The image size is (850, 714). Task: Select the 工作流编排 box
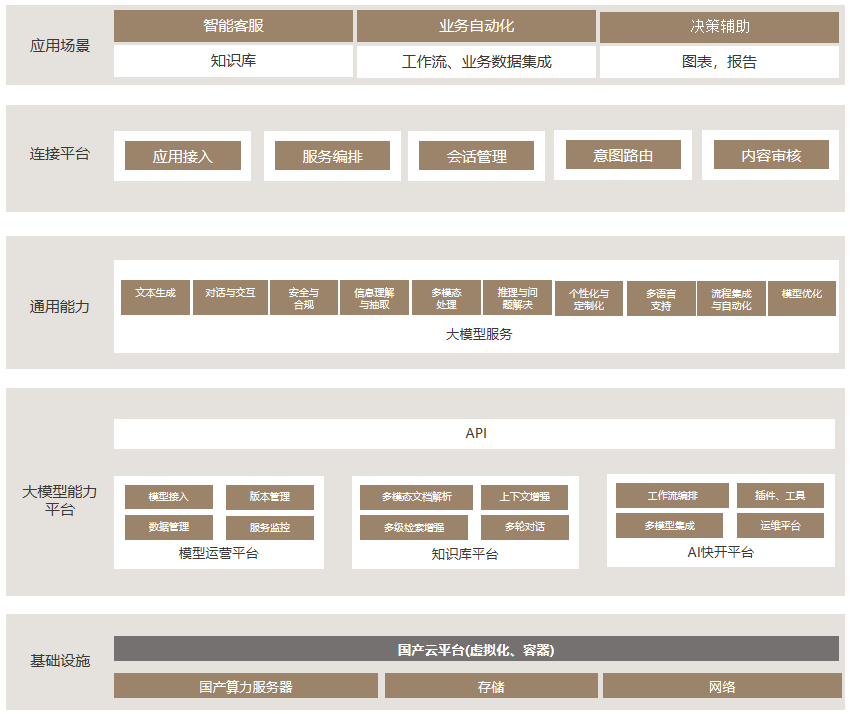click(x=672, y=496)
